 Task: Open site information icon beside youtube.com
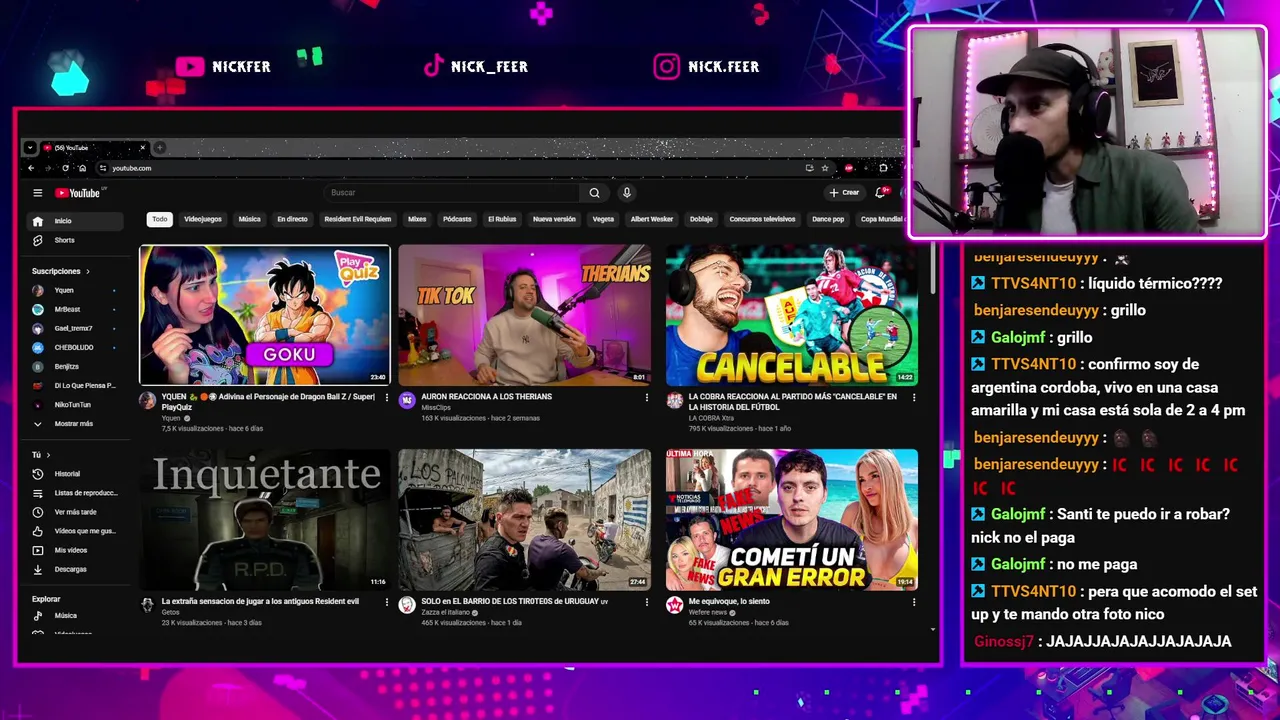point(102,168)
